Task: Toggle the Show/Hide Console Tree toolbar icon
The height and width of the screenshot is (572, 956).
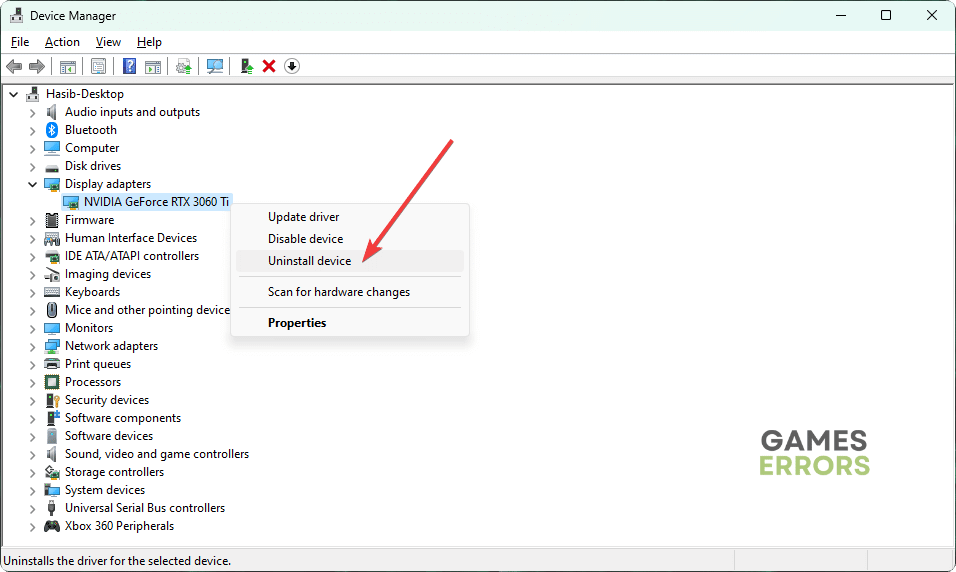Action: tap(68, 66)
